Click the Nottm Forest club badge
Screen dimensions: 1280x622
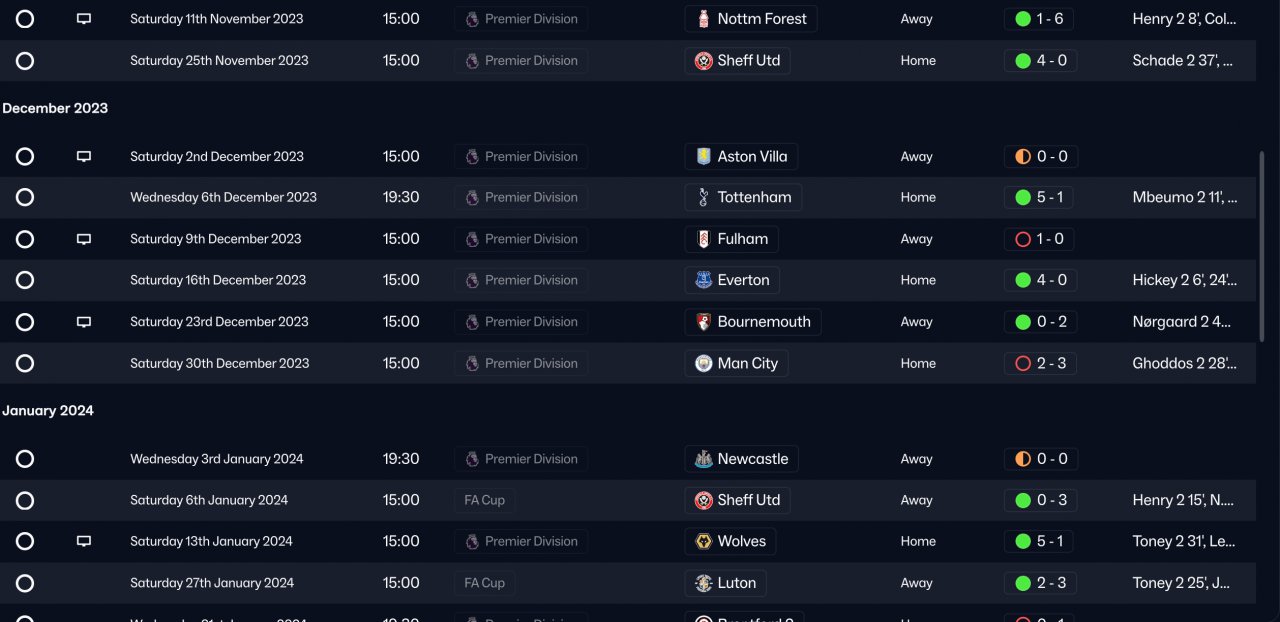[704, 19]
